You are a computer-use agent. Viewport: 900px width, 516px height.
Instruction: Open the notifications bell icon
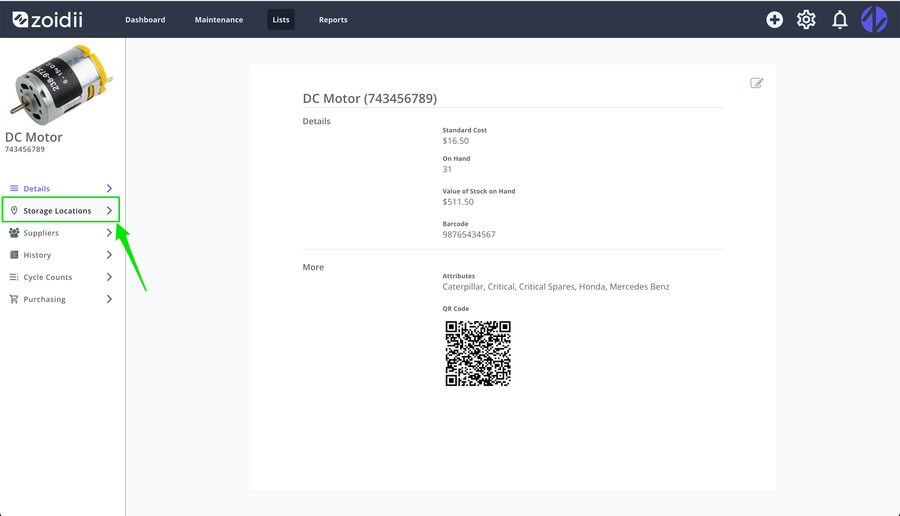pyautogui.click(x=840, y=20)
